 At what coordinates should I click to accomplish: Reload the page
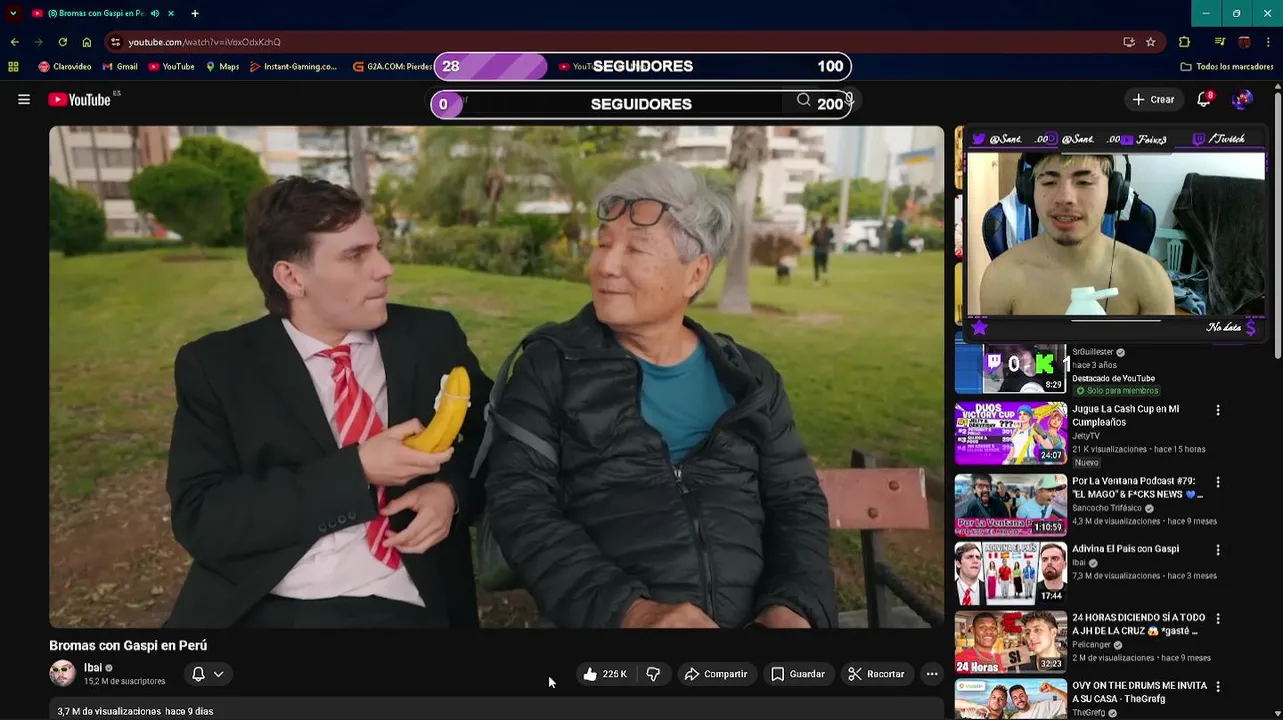pyautogui.click(x=62, y=42)
